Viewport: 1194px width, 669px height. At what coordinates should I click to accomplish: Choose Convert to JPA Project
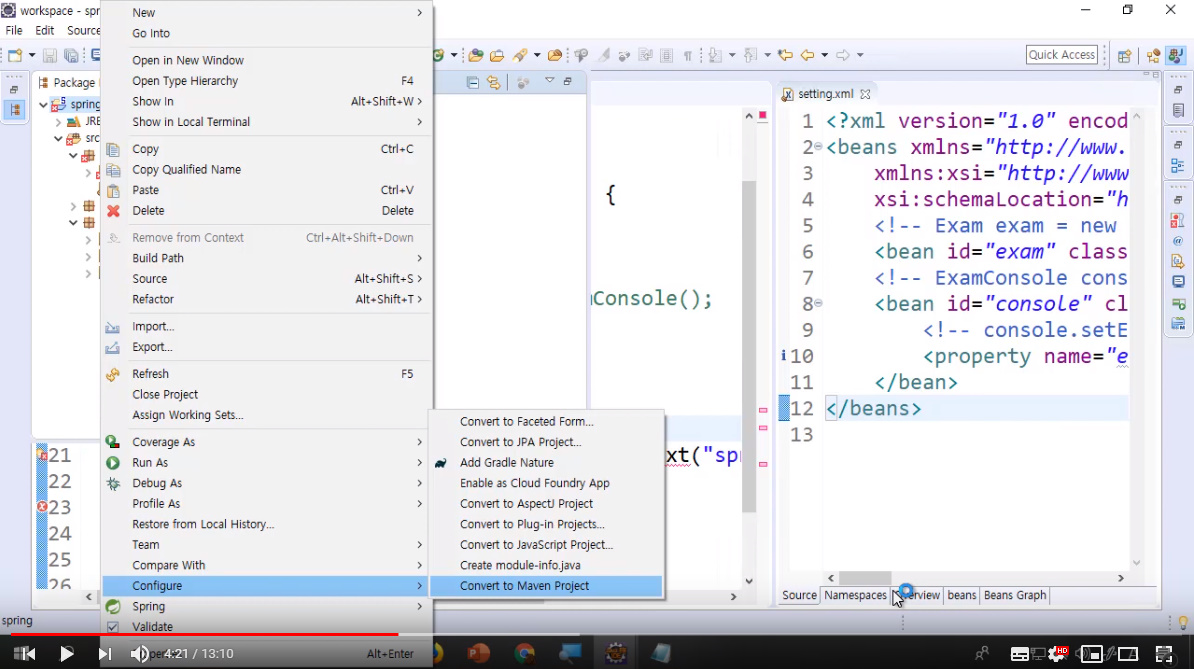(x=546, y=442)
